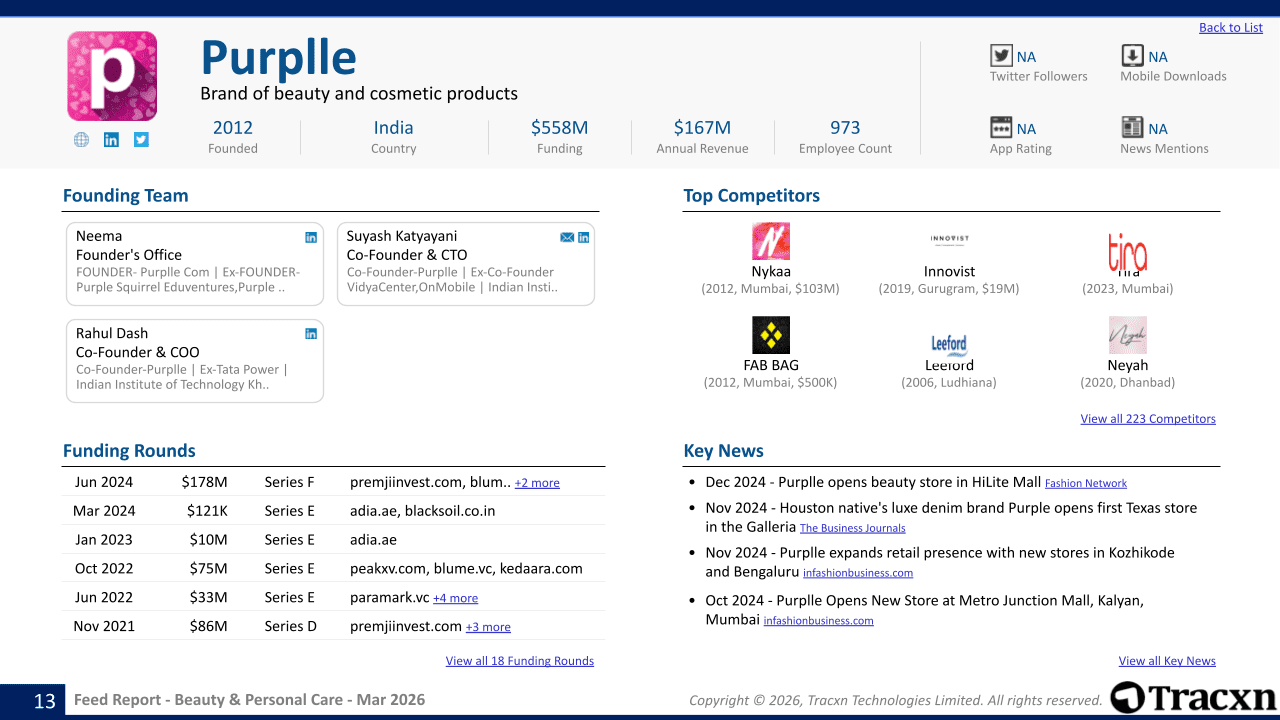Image resolution: width=1280 pixels, height=720 pixels.
Task: View all 18 Funding Rounds
Action: 519,661
